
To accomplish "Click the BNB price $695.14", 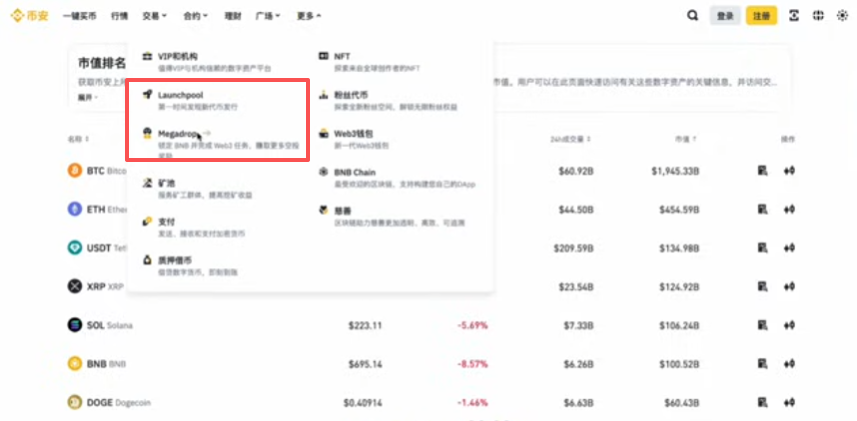I will [x=365, y=364].
